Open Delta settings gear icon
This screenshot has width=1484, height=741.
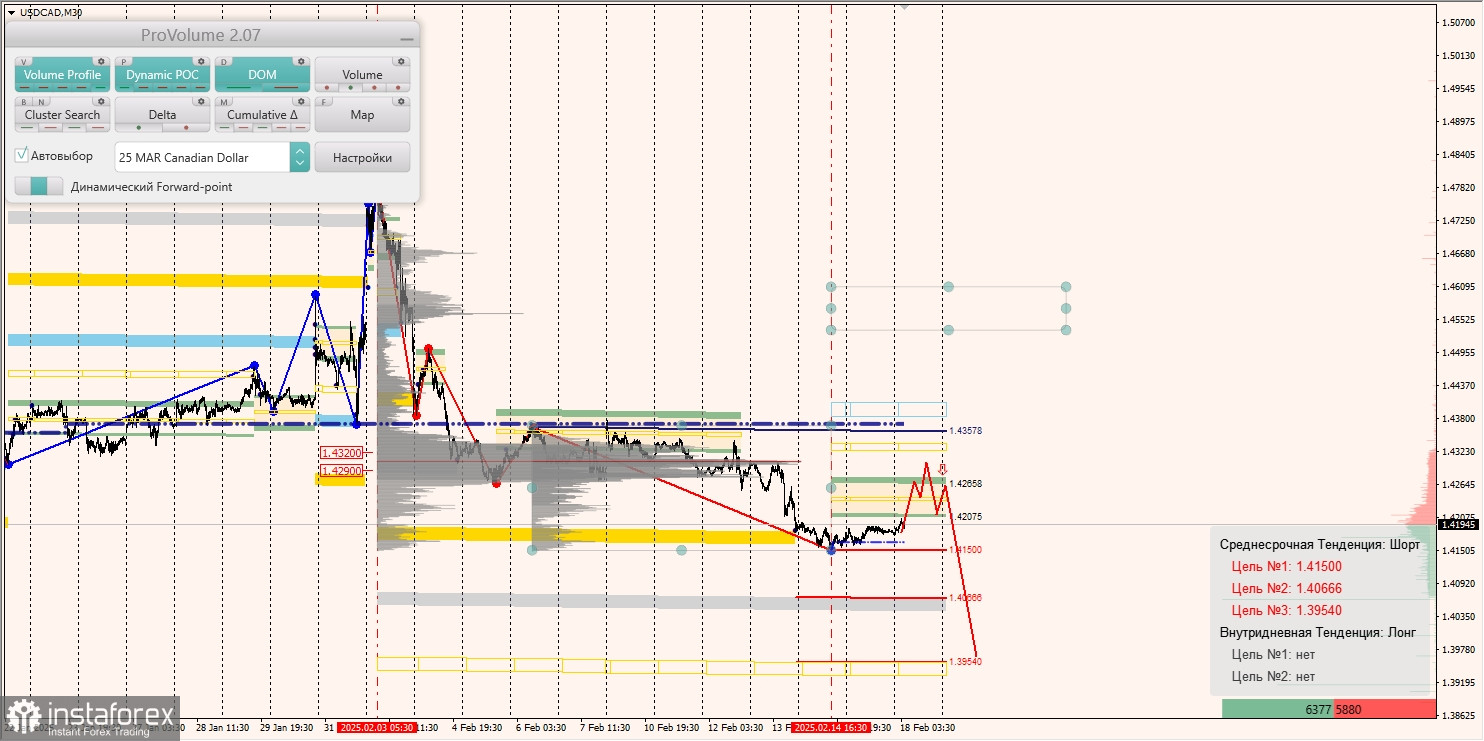coord(201,101)
